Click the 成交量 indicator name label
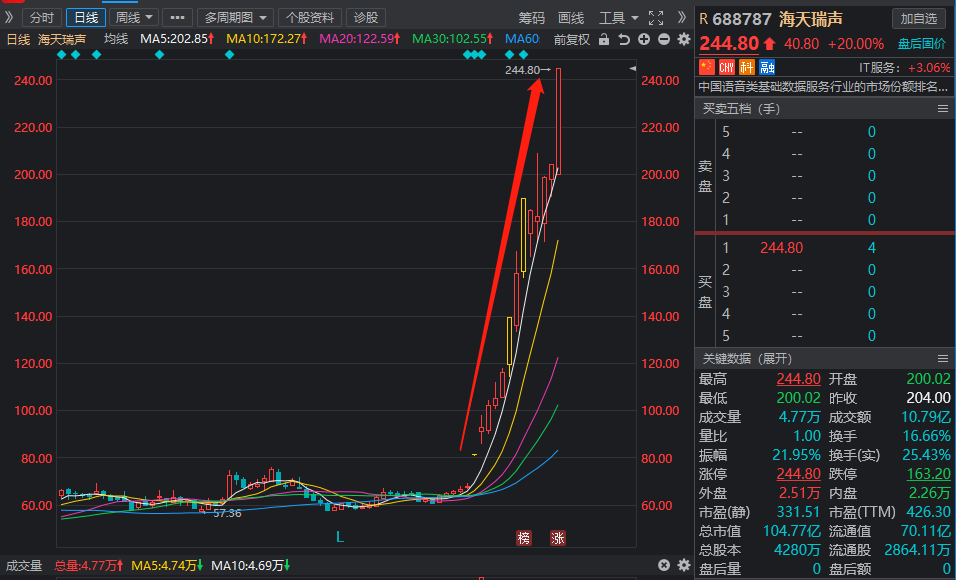The image size is (956, 580). [24, 566]
